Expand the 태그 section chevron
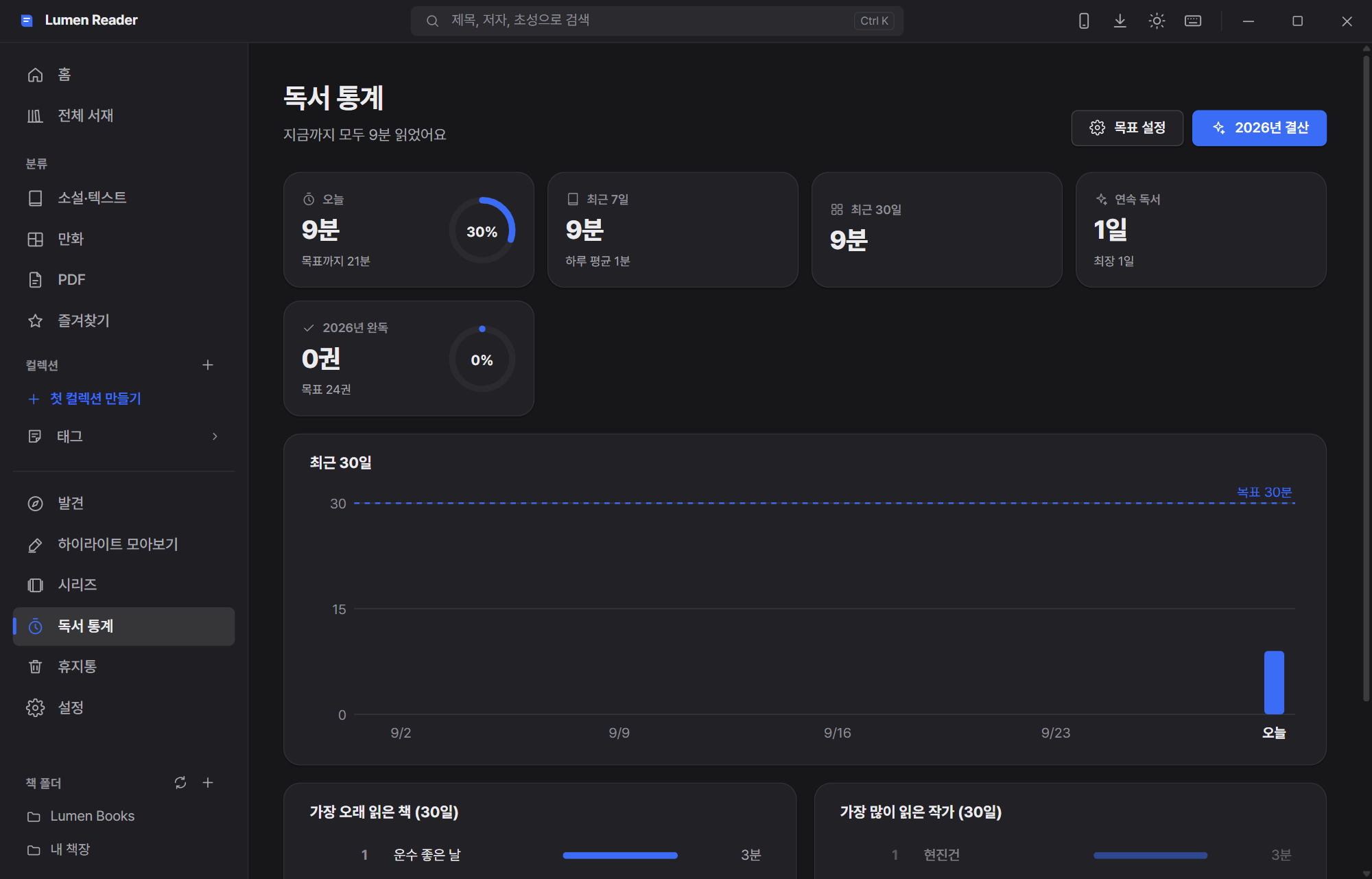1372x879 pixels. [215, 436]
